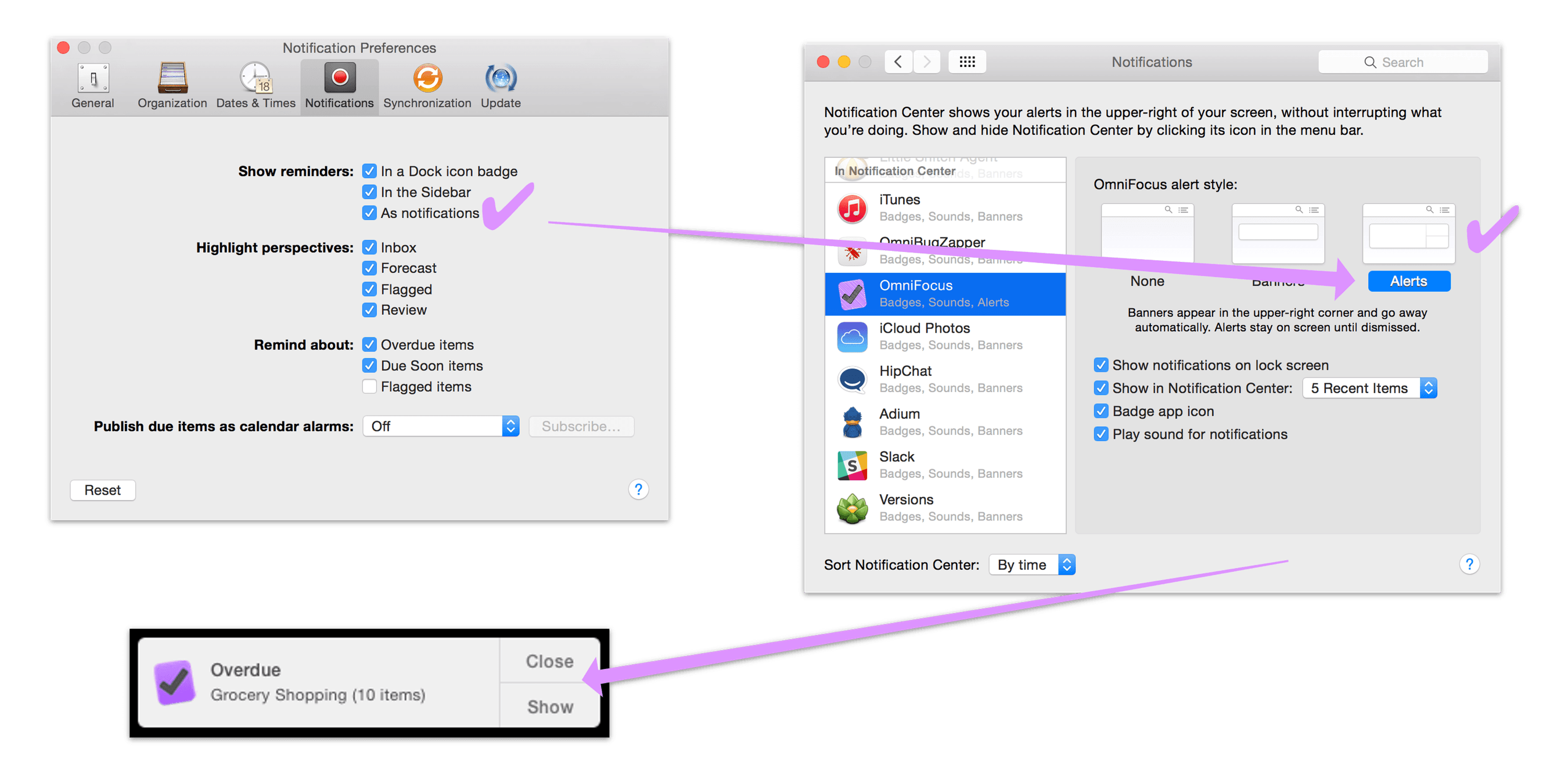
Task: Open the Synchronization preferences icon
Action: 427,78
